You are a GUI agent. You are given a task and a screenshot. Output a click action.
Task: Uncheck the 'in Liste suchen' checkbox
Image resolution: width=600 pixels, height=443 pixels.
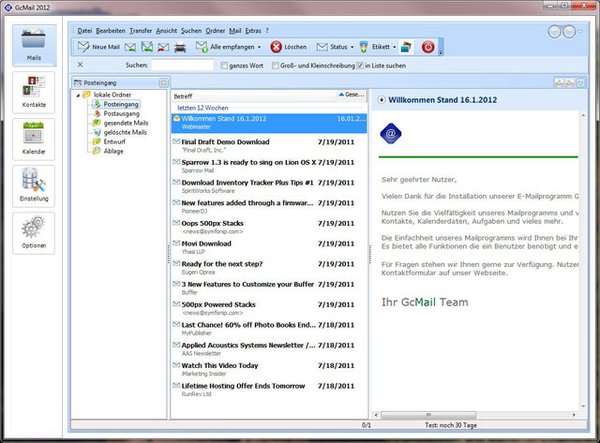point(360,65)
